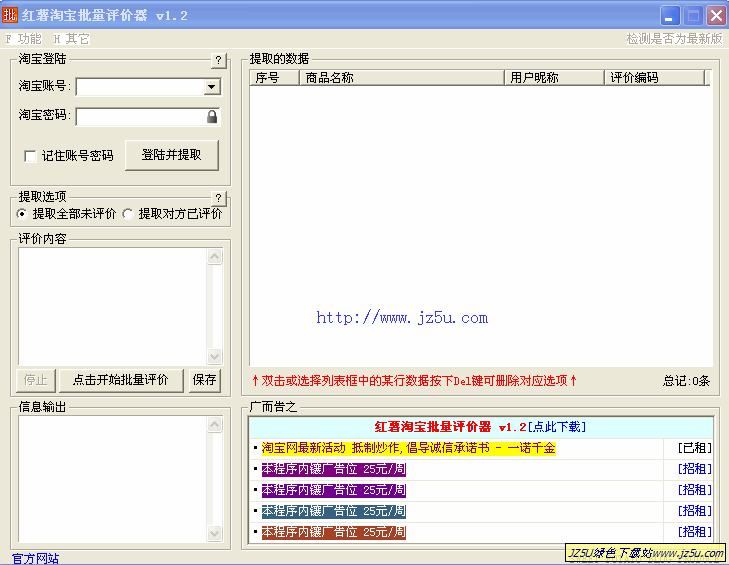Click 评价内容 scrollbar up arrow
The image size is (729, 565).
point(214,256)
